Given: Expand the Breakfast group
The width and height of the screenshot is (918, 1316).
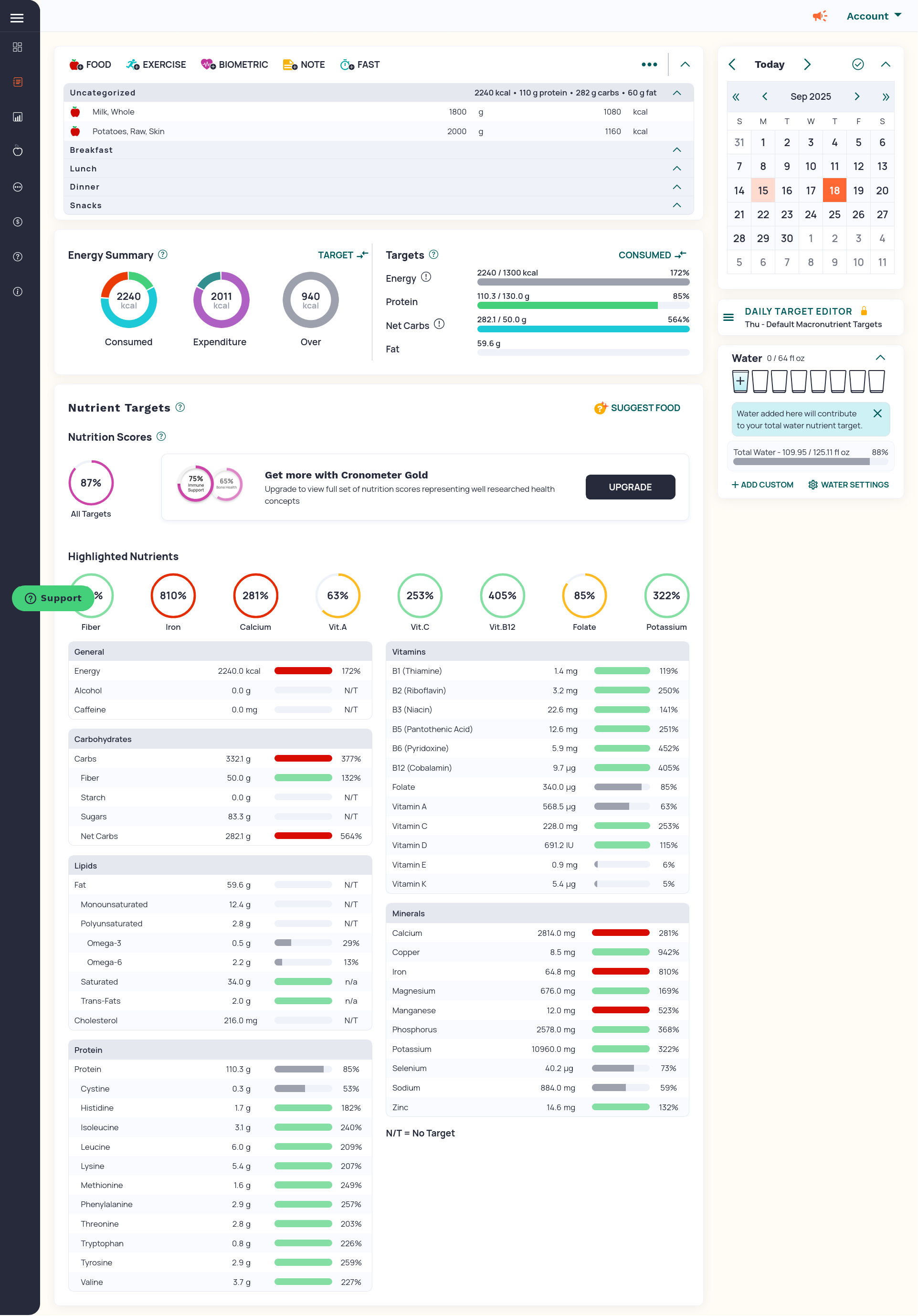Looking at the screenshot, I should (677, 149).
